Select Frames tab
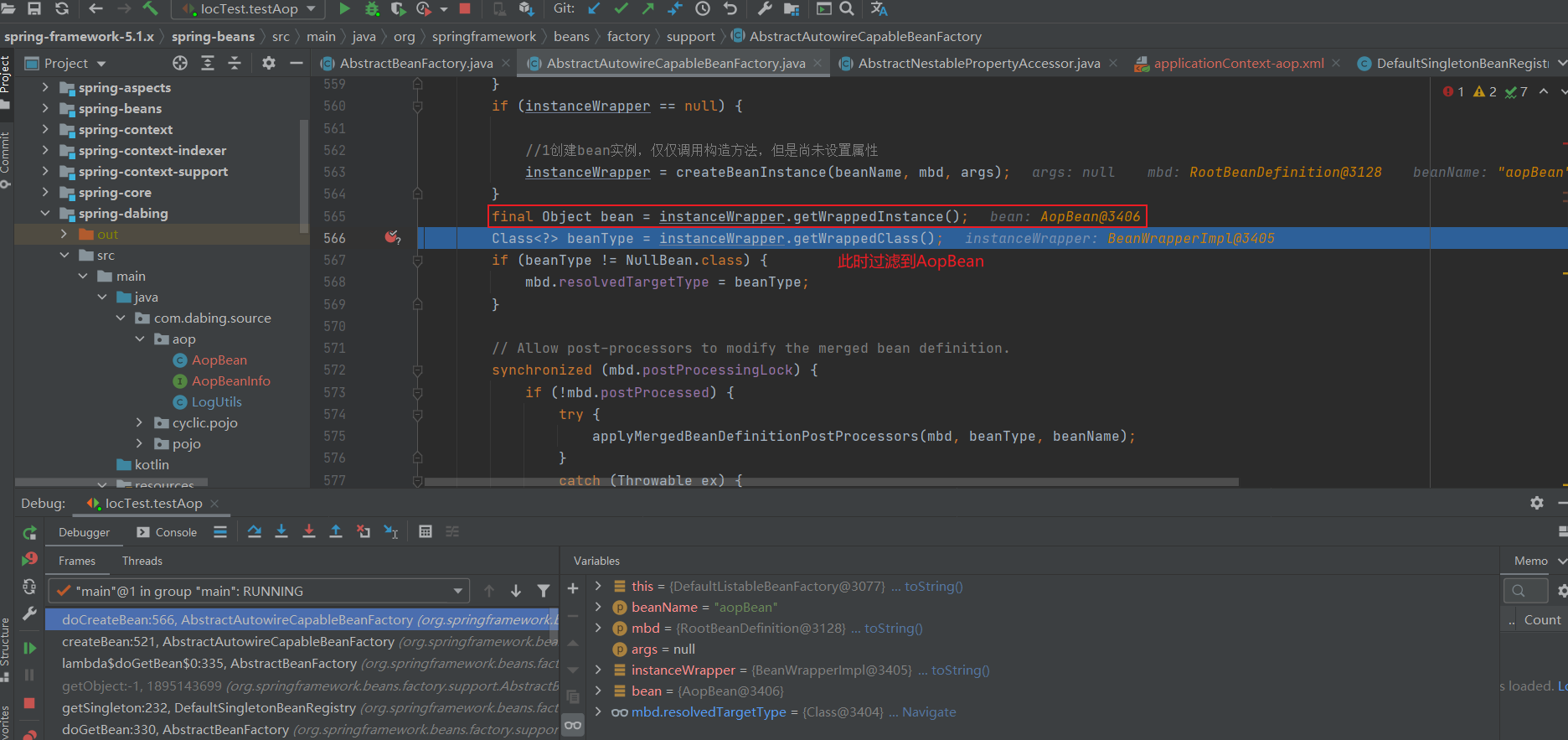The image size is (1568, 740). 77,561
